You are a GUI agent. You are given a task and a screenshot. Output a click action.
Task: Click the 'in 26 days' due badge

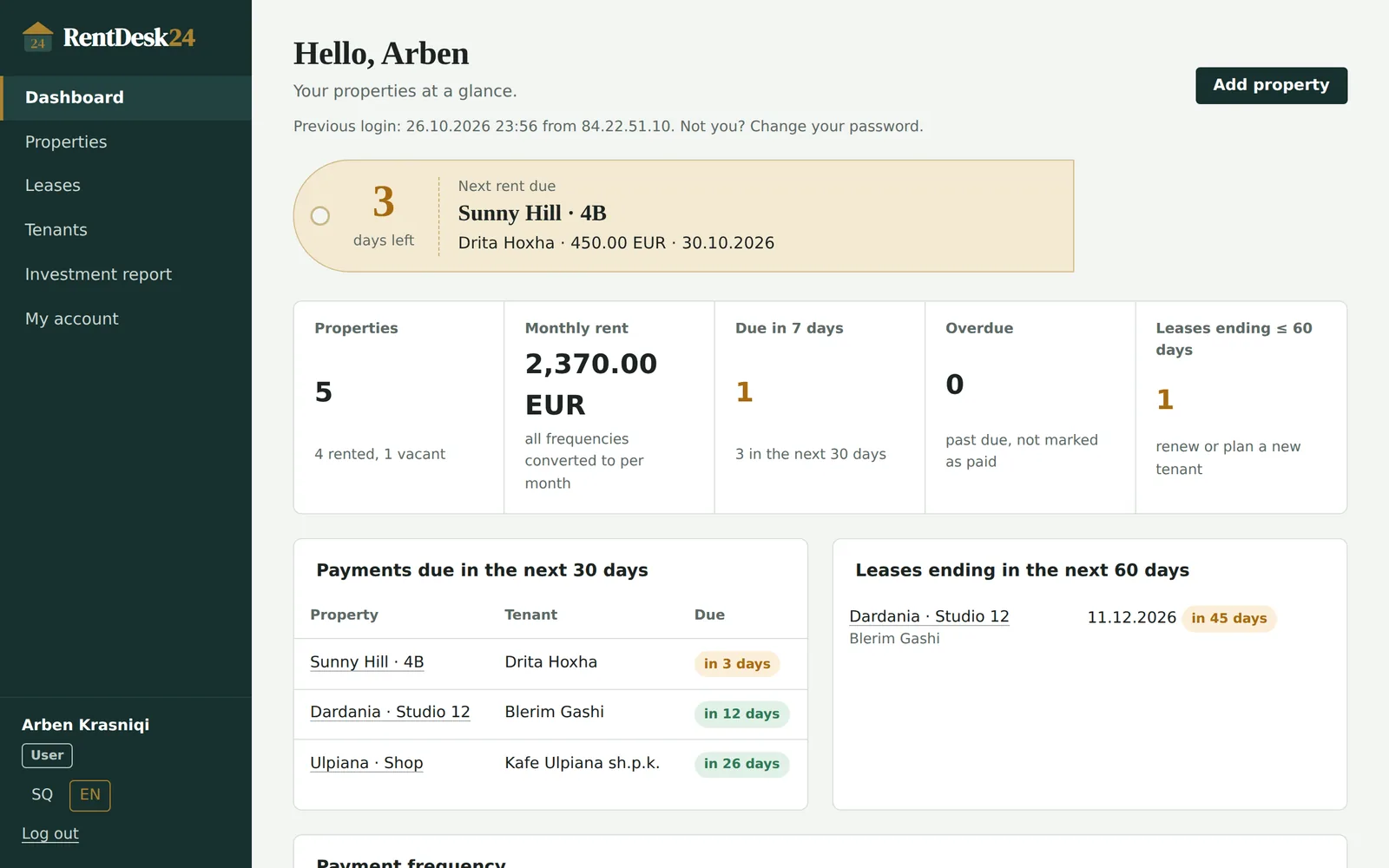741,764
